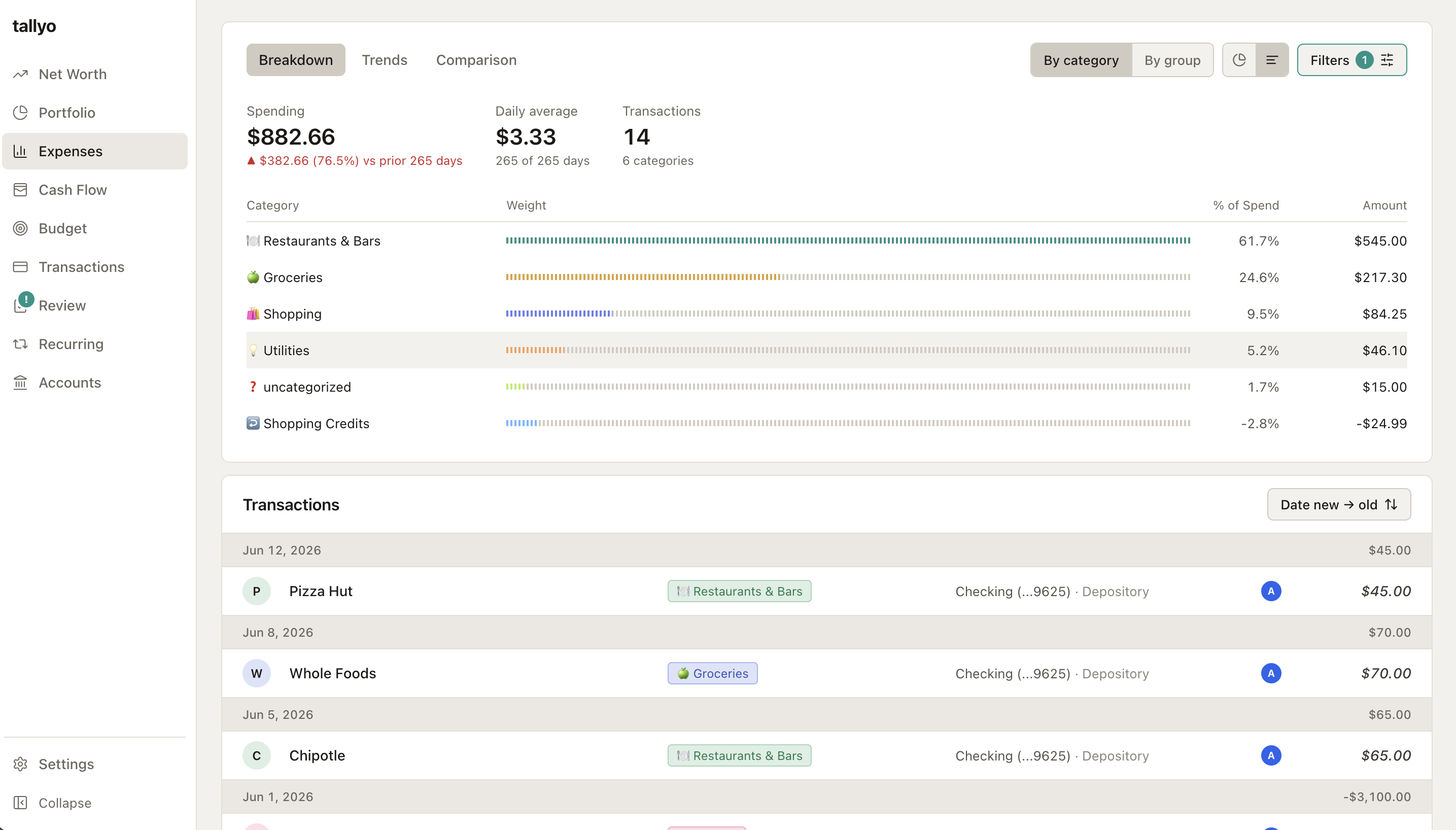This screenshot has width=1456, height=830.
Task: Click the Restaurants & Bars plate emoji in breakdown
Action: coord(253,240)
